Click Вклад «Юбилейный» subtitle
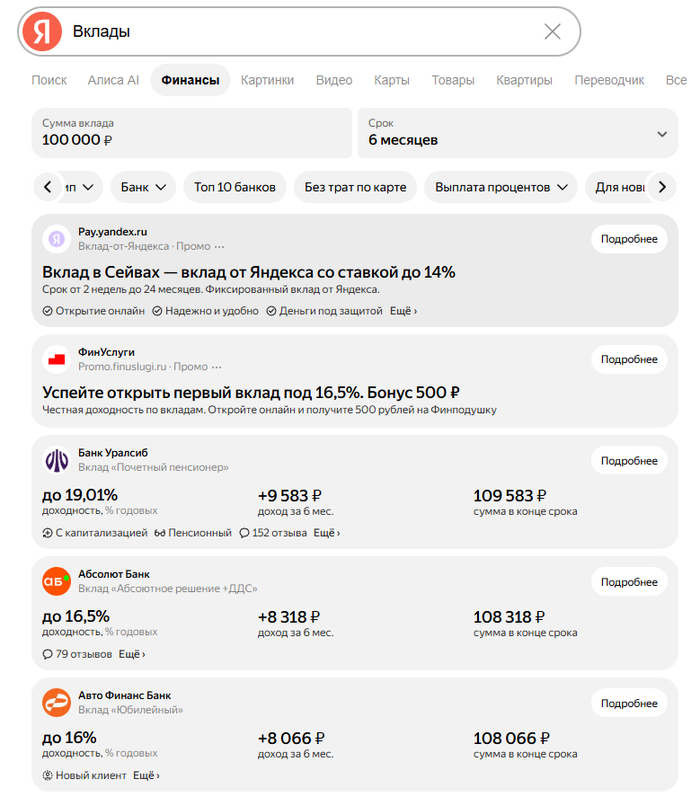This screenshot has height=797, width=700. pos(131,710)
